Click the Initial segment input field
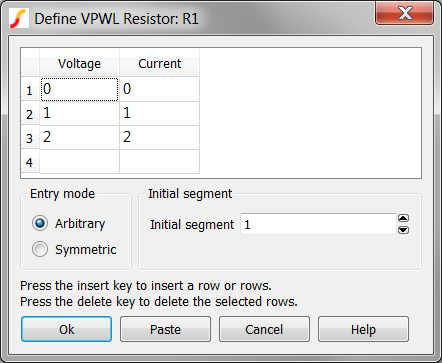The width and height of the screenshot is (442, 363). point(318,224)
